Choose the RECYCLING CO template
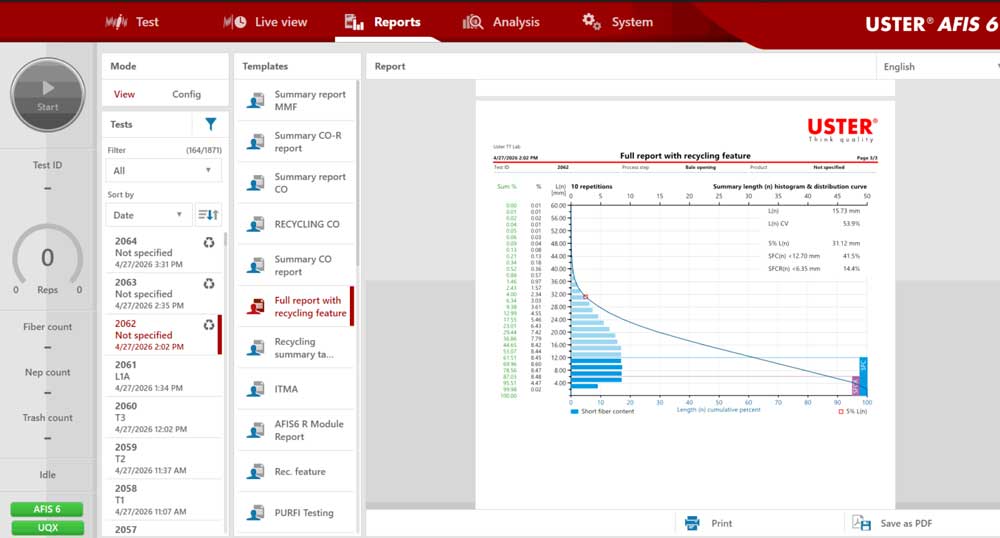The height and width of the screenshot is (538, 1000). (x=296, y=224)
